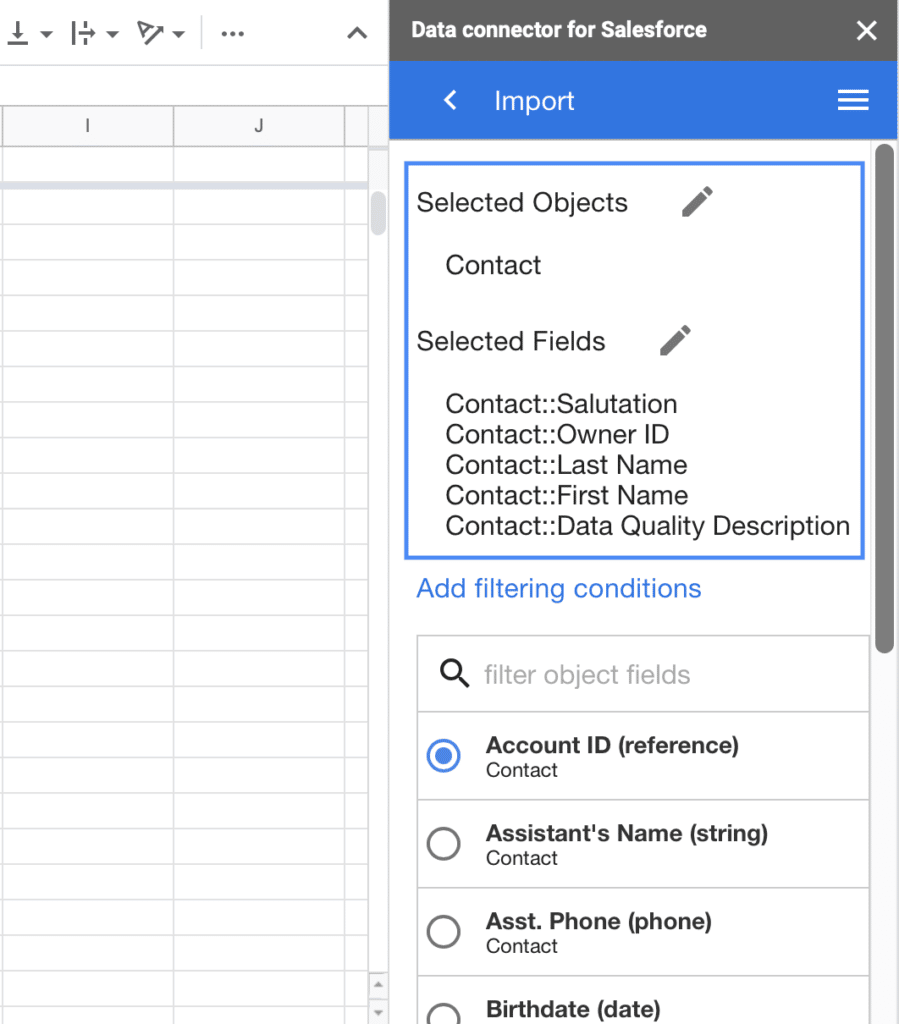Select column I header
The image size is (899, 1024).
87,125
